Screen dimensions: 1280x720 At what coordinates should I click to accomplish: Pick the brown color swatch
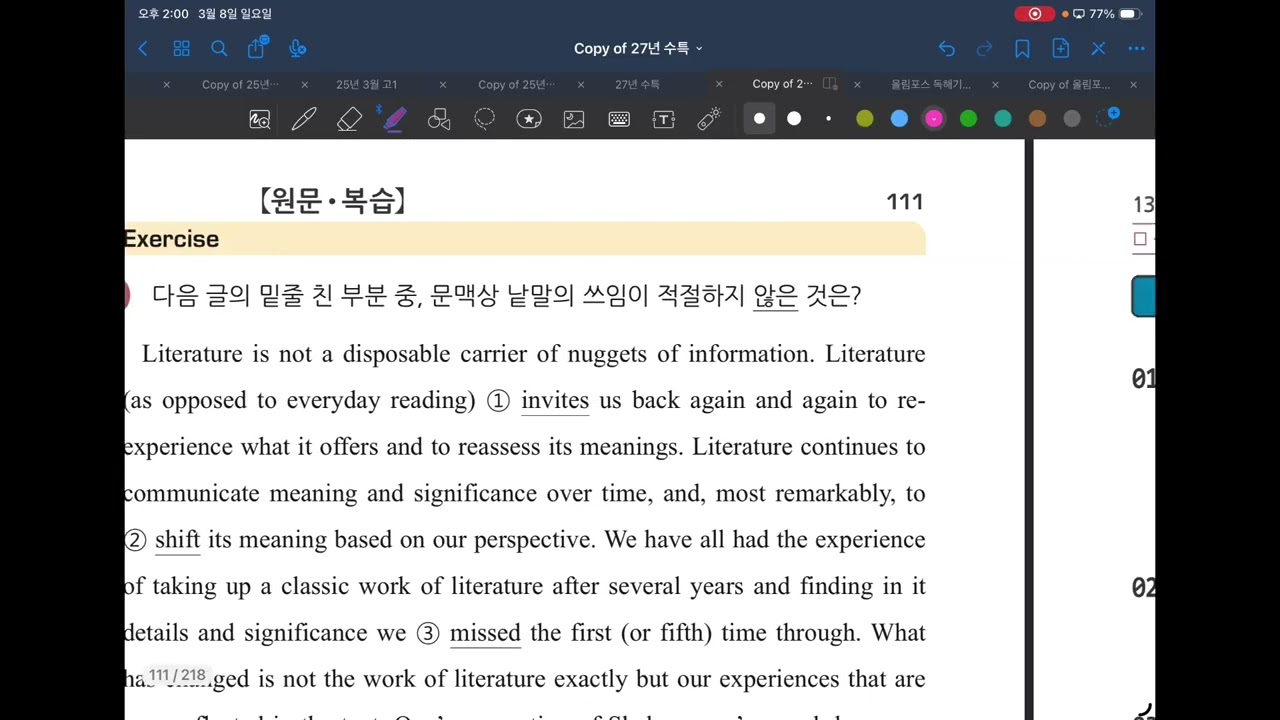click(1037, 119)
